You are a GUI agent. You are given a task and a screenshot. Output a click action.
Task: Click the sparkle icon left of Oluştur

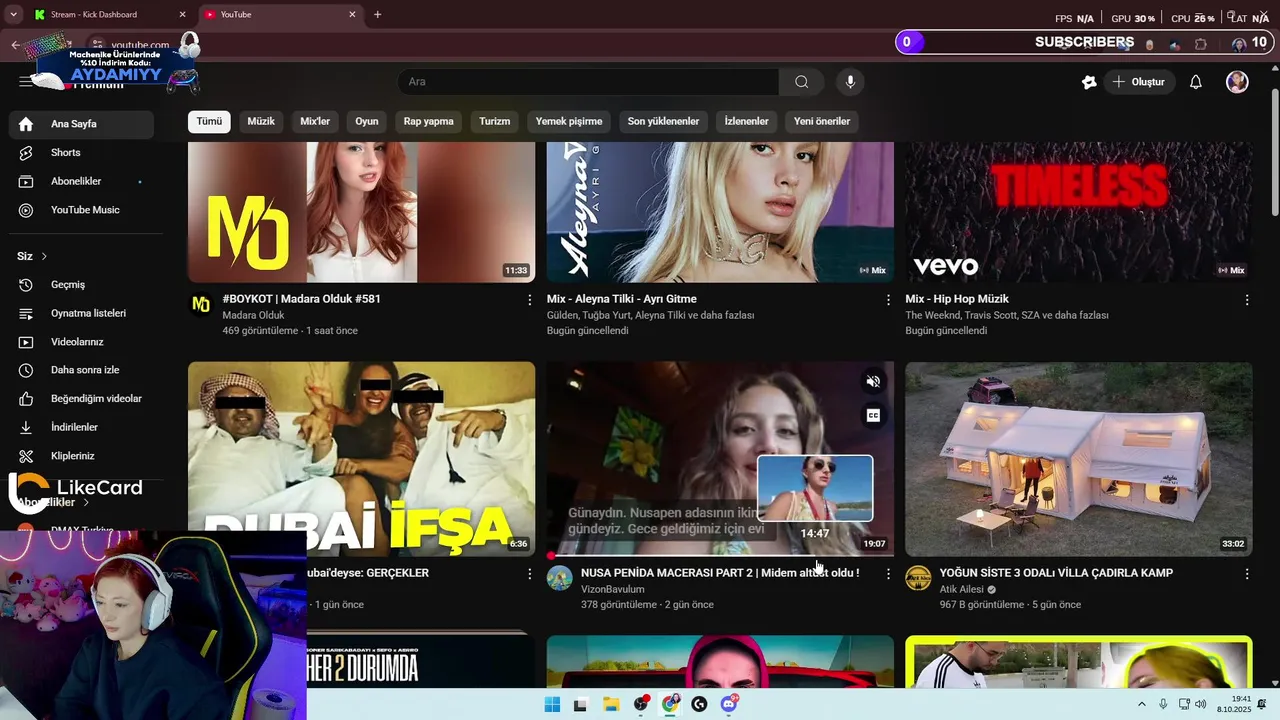(x=1089, y=82)
